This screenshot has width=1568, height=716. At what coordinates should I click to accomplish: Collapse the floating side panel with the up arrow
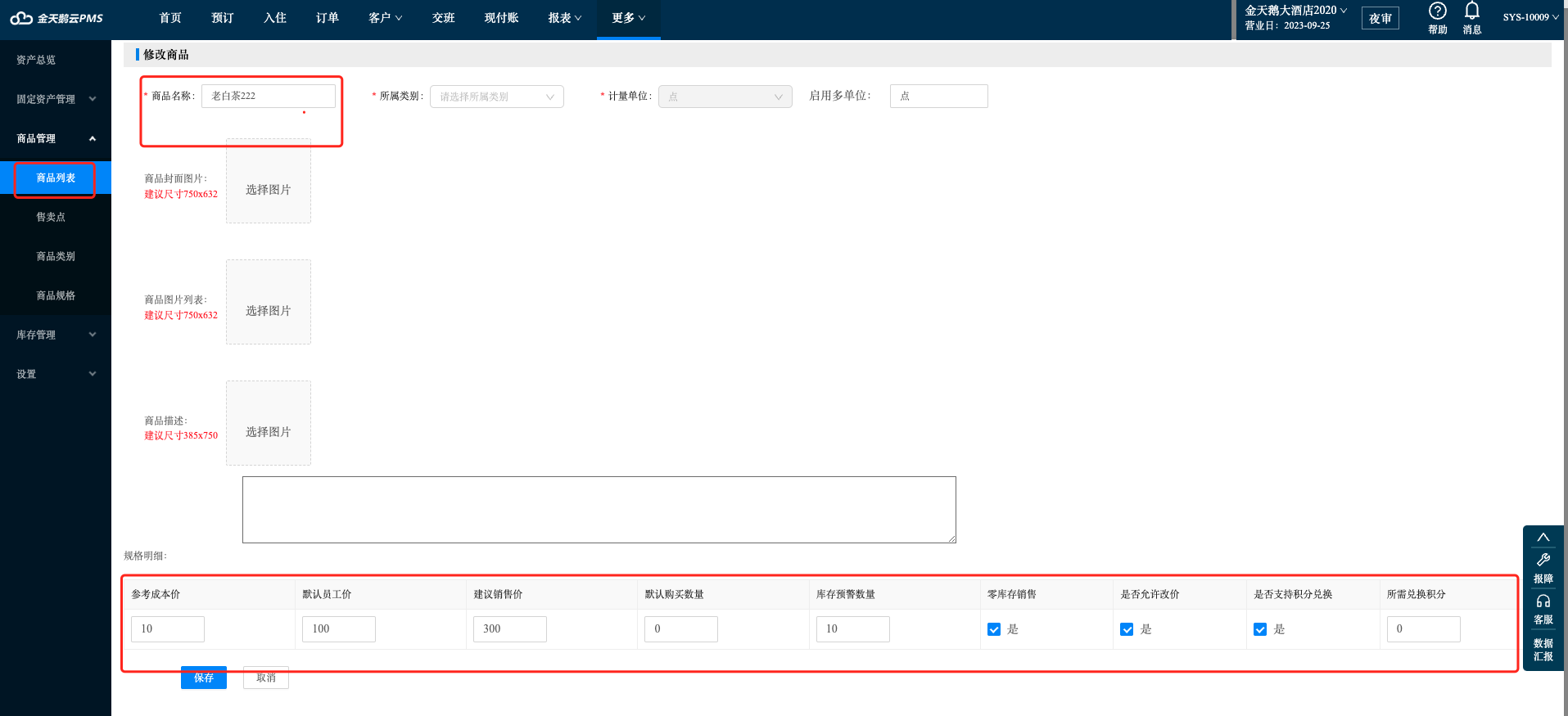tap(1543, 538)
